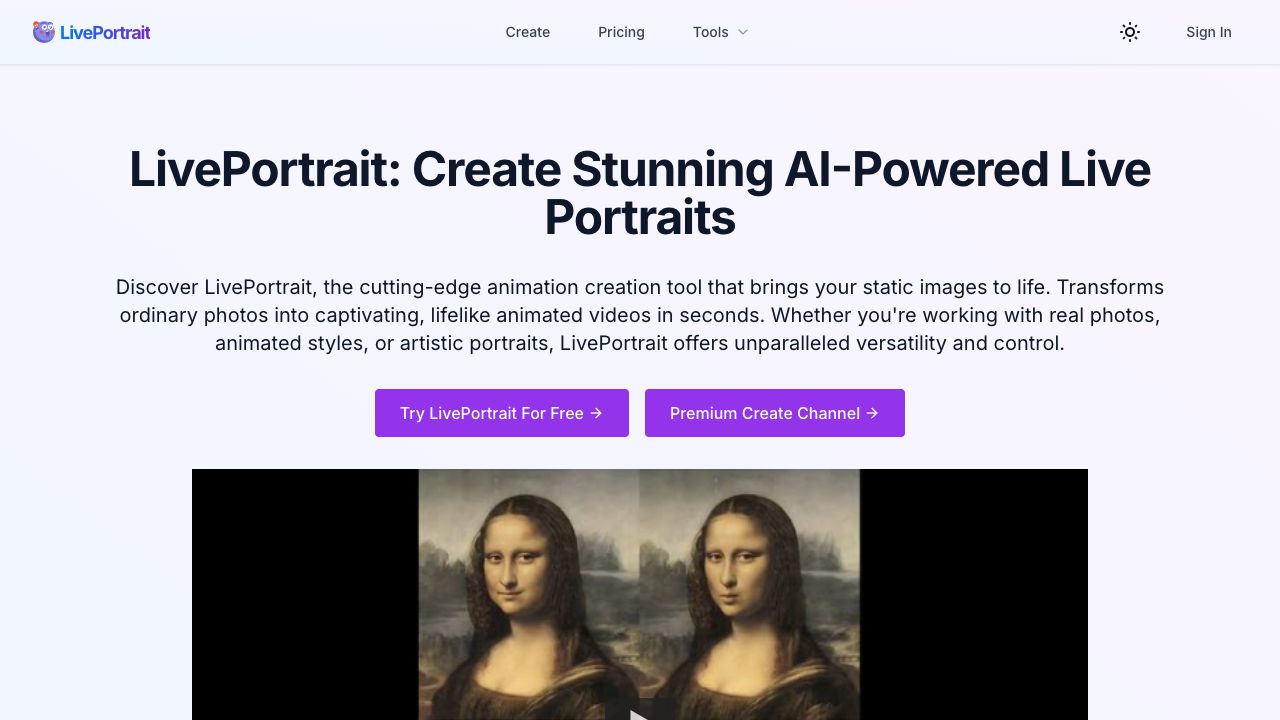Click the LivePortrait brand name text
1280x720 pixels.
tap(105, 32)
